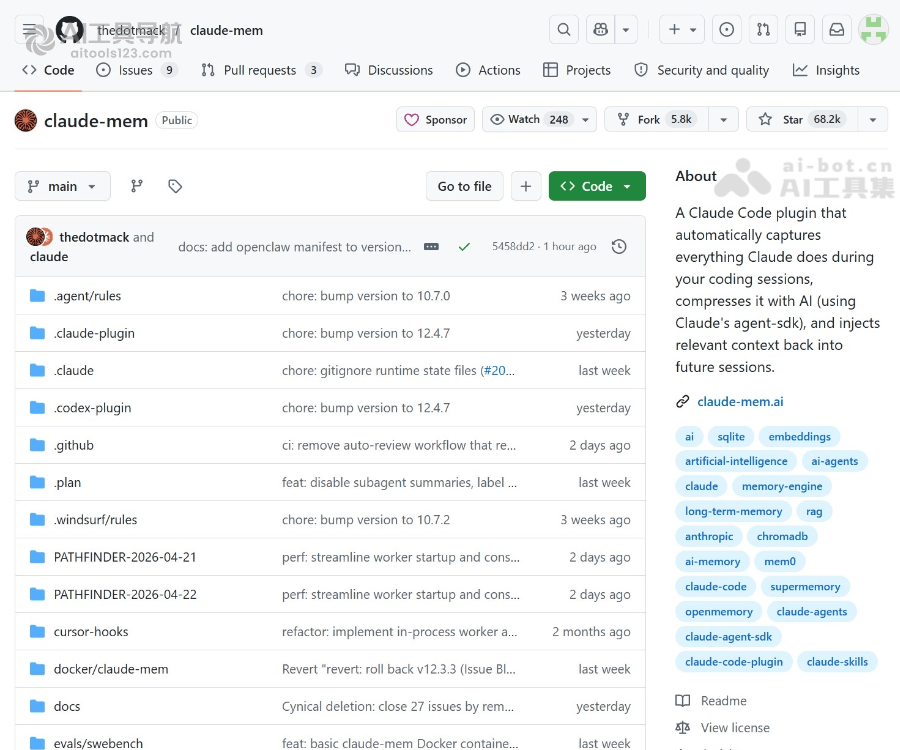Switch to the Issues tab
Image resolution: width=900 pixels, height=750 pixels.
[137, 70]
